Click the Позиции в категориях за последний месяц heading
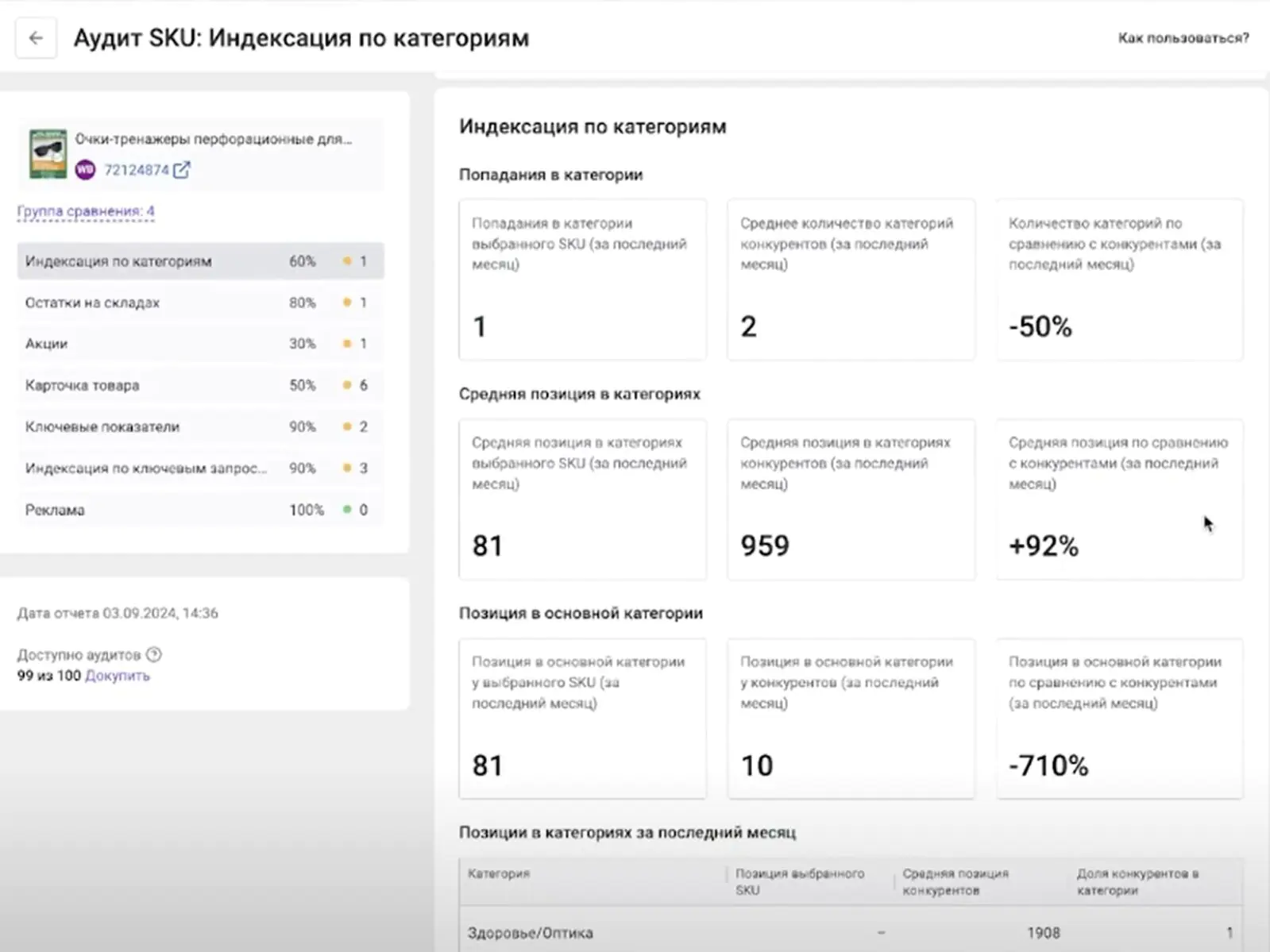This screenshot has width=1270, height=952. pos(627,832)
